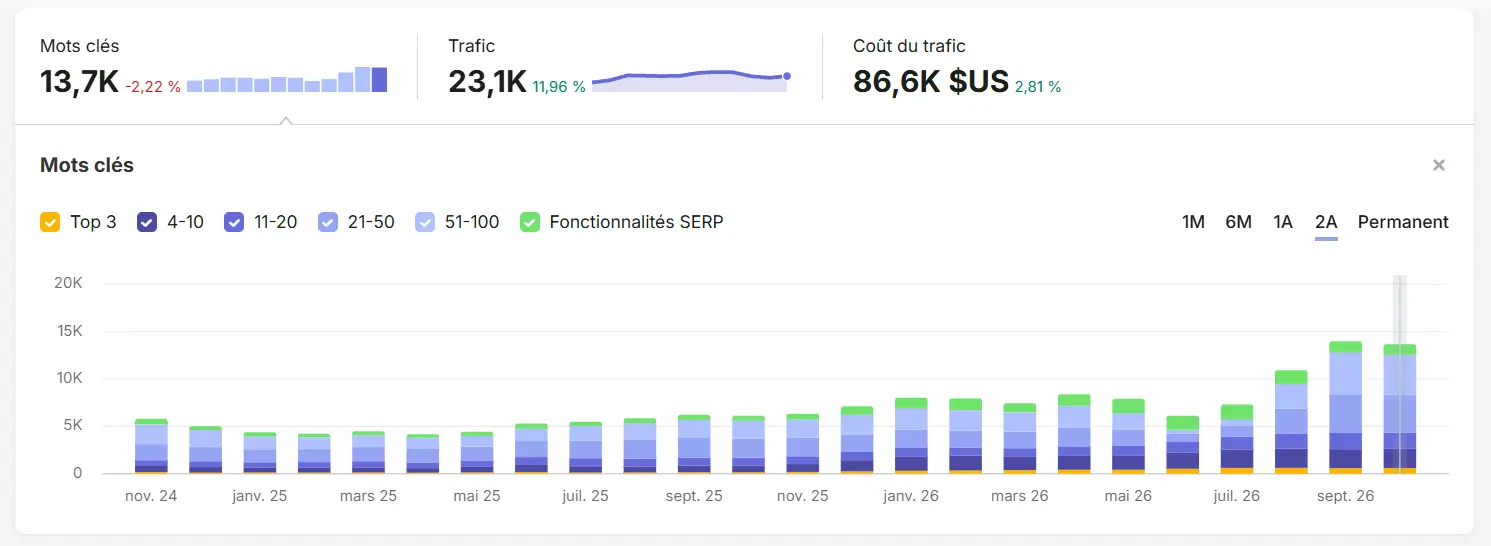Click the 2,81 % cost change value
This screenshot has width=1491, height=546.
click(1038, 87)
